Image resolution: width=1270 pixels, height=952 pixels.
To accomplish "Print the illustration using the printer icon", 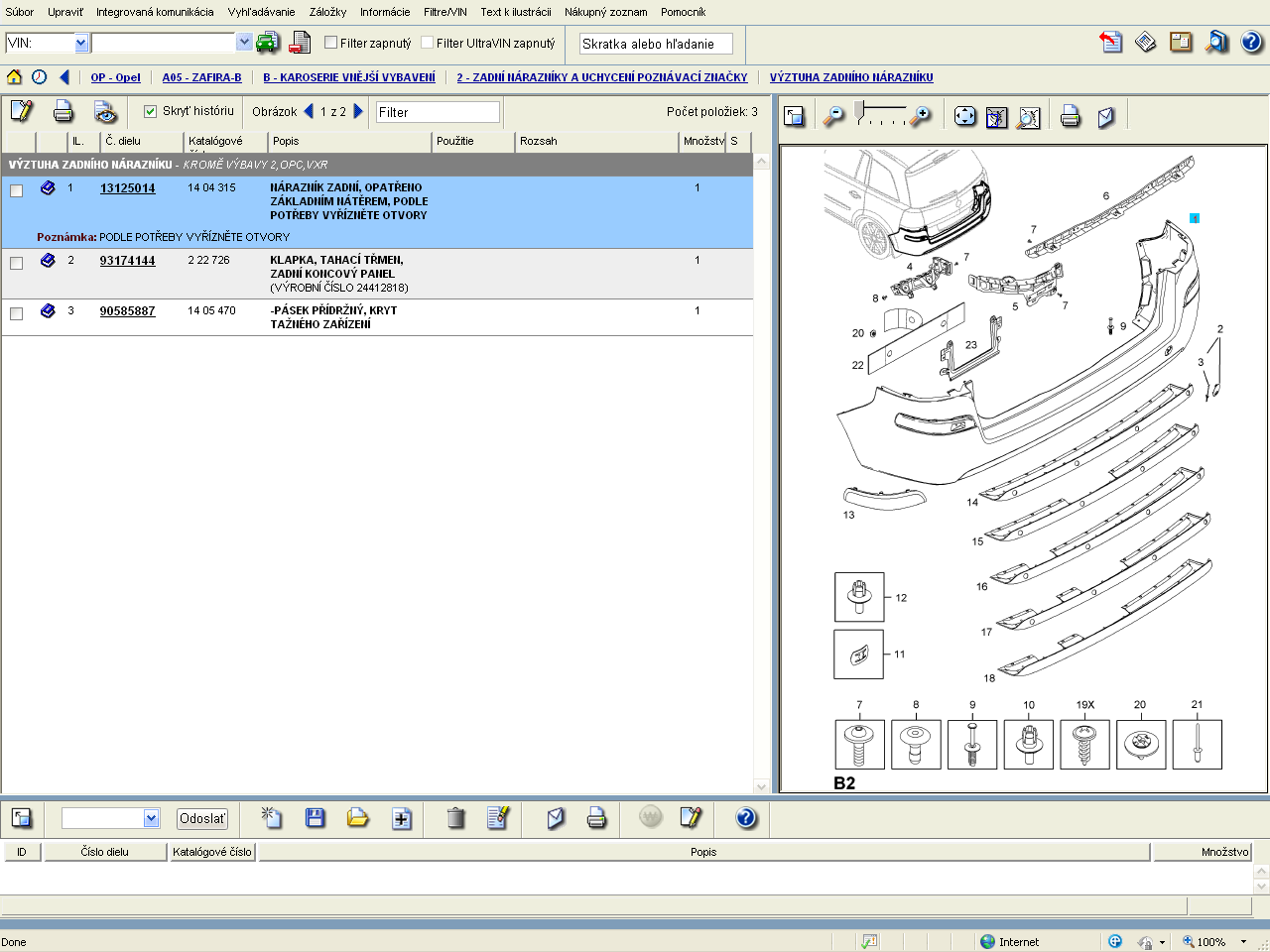I will pyautogui.click(x=1070, y=116).
